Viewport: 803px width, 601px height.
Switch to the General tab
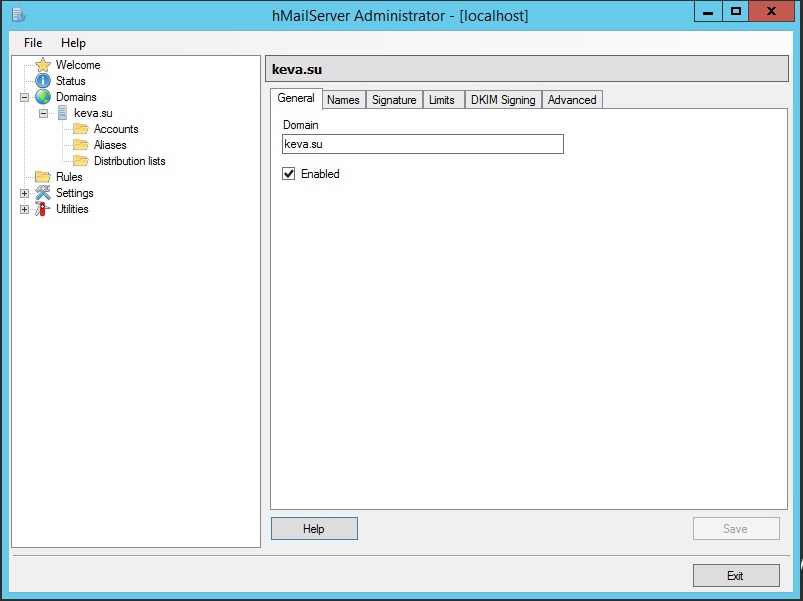(296, 98)
